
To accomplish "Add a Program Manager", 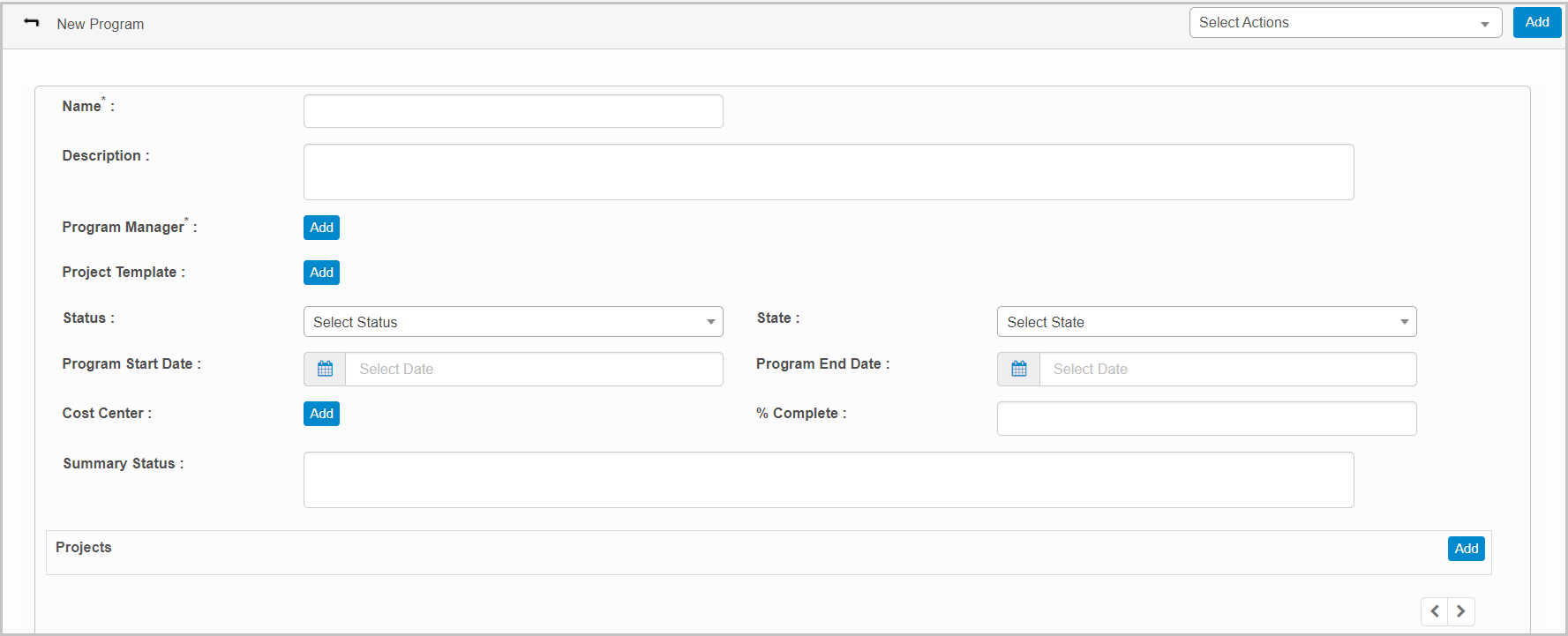I will [321, 228].
